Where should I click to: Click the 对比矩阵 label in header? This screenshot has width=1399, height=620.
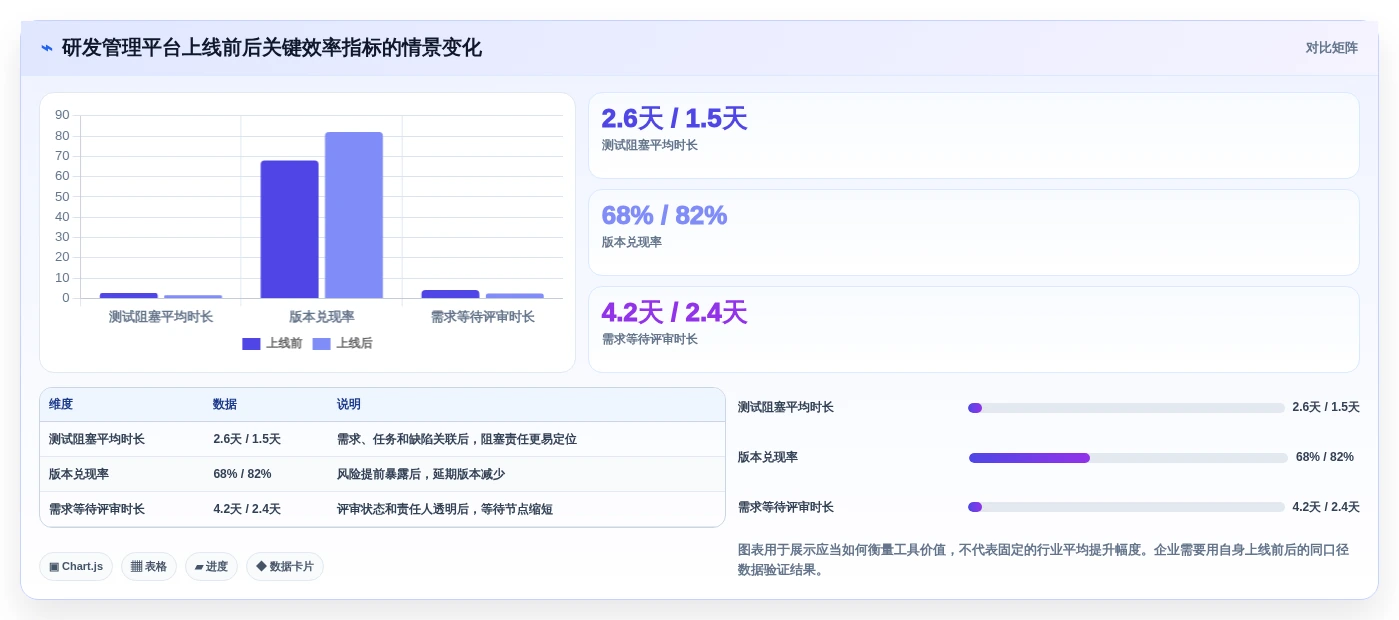pos(1331,48)
